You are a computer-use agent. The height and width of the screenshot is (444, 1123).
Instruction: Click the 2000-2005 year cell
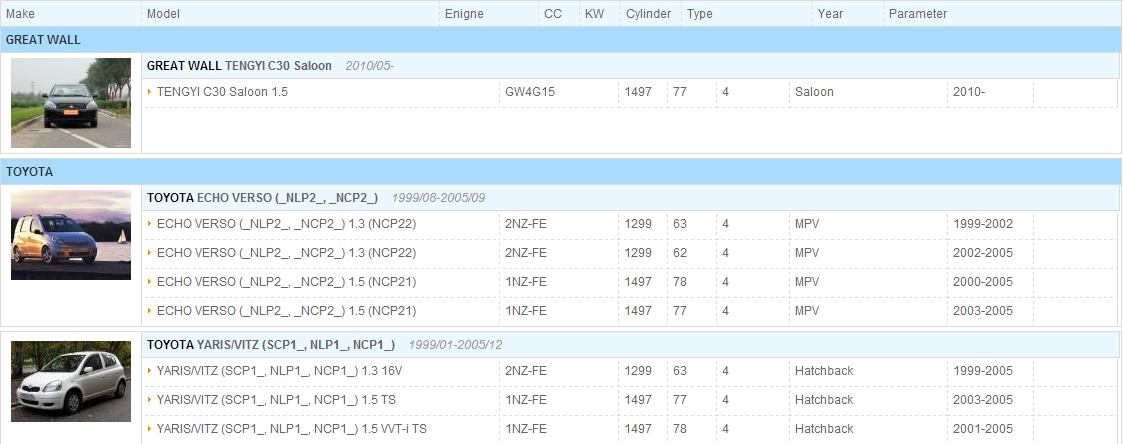coord(983,282)
